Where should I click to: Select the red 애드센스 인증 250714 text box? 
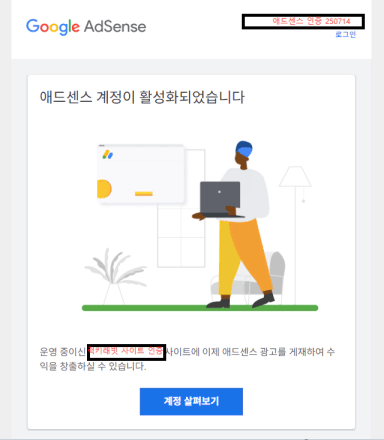tap(303, 22)
